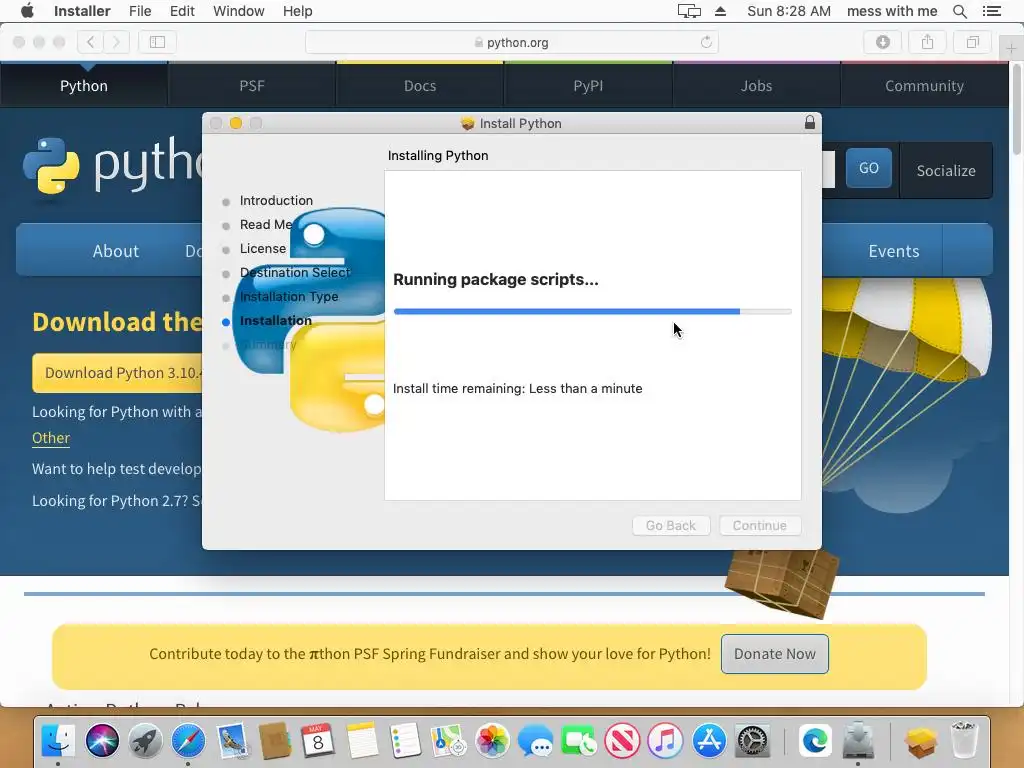Open the File menu

coord(140,11)
